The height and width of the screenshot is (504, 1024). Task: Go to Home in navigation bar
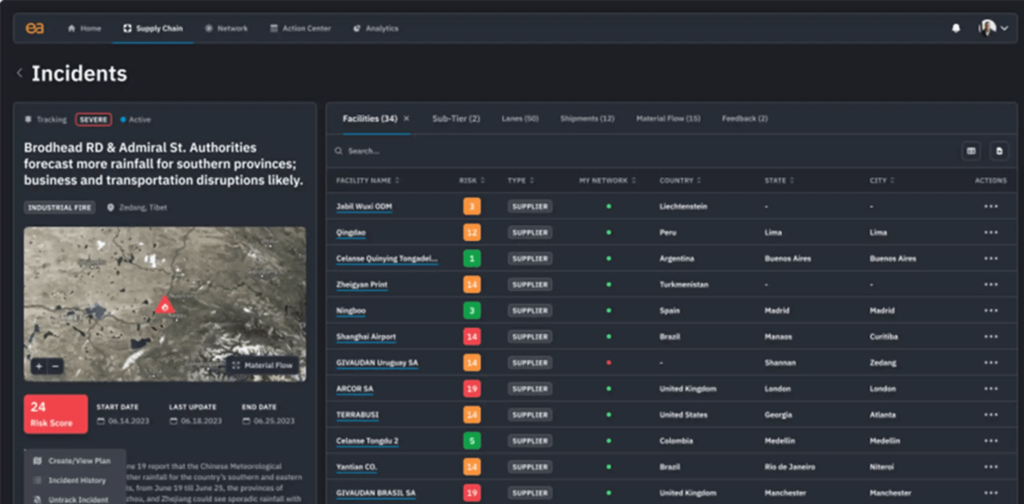click(x=85, y=29)
